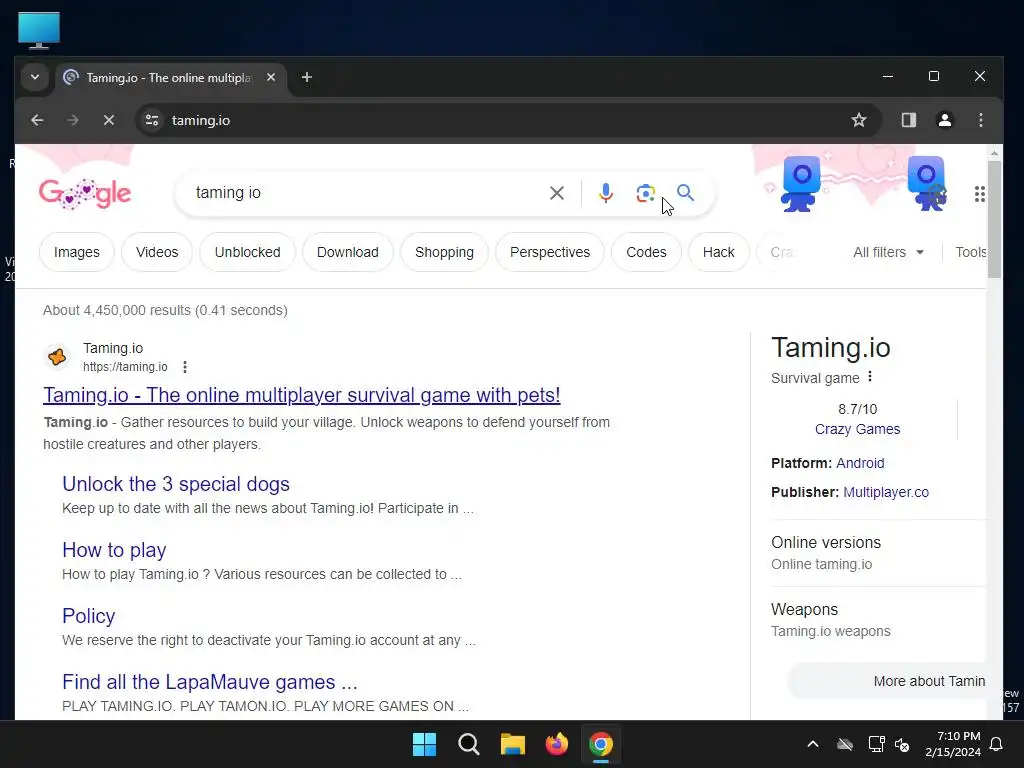This screenshot has width=1024, height=768.
Task: Open site information icon in address bar
Action: [152, 120]
